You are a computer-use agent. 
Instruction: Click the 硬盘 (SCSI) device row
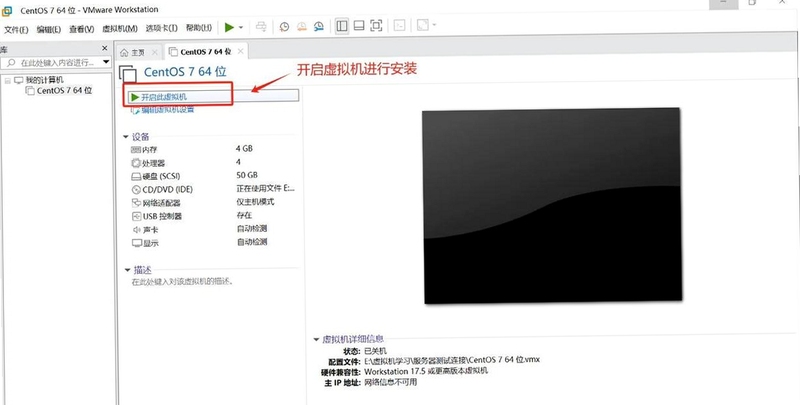tap(214, 176)
